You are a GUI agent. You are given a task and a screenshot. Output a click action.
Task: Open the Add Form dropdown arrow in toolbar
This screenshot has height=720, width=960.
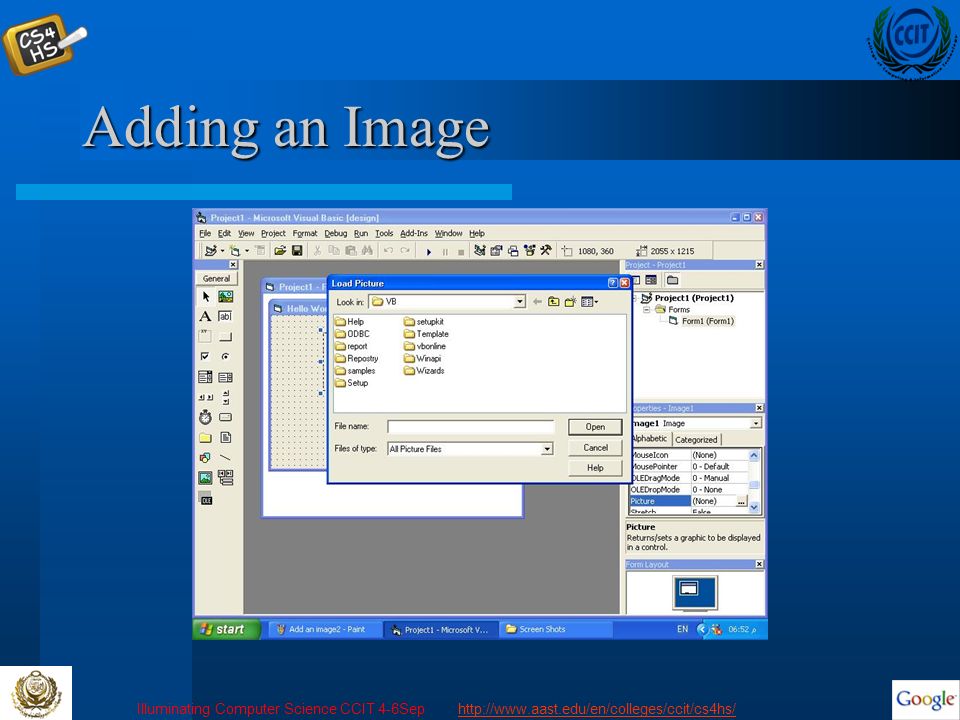247,251
